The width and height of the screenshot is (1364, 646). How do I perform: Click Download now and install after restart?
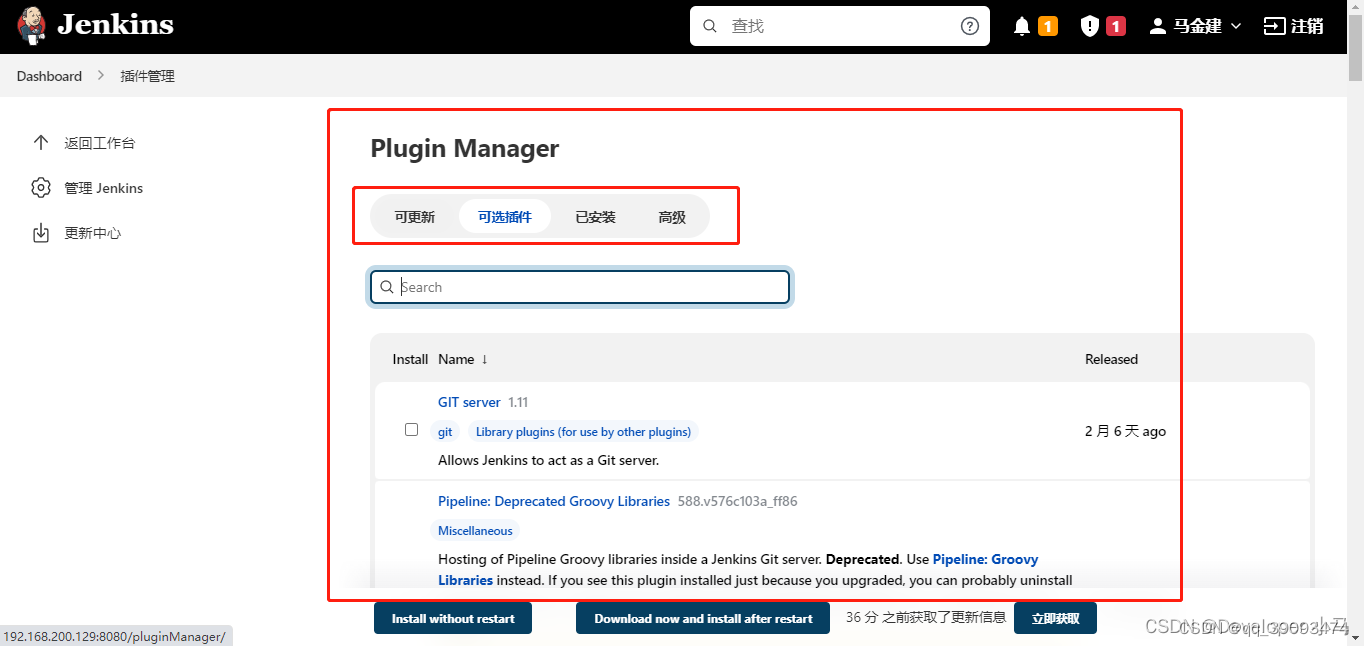click(x=703, y=618)
